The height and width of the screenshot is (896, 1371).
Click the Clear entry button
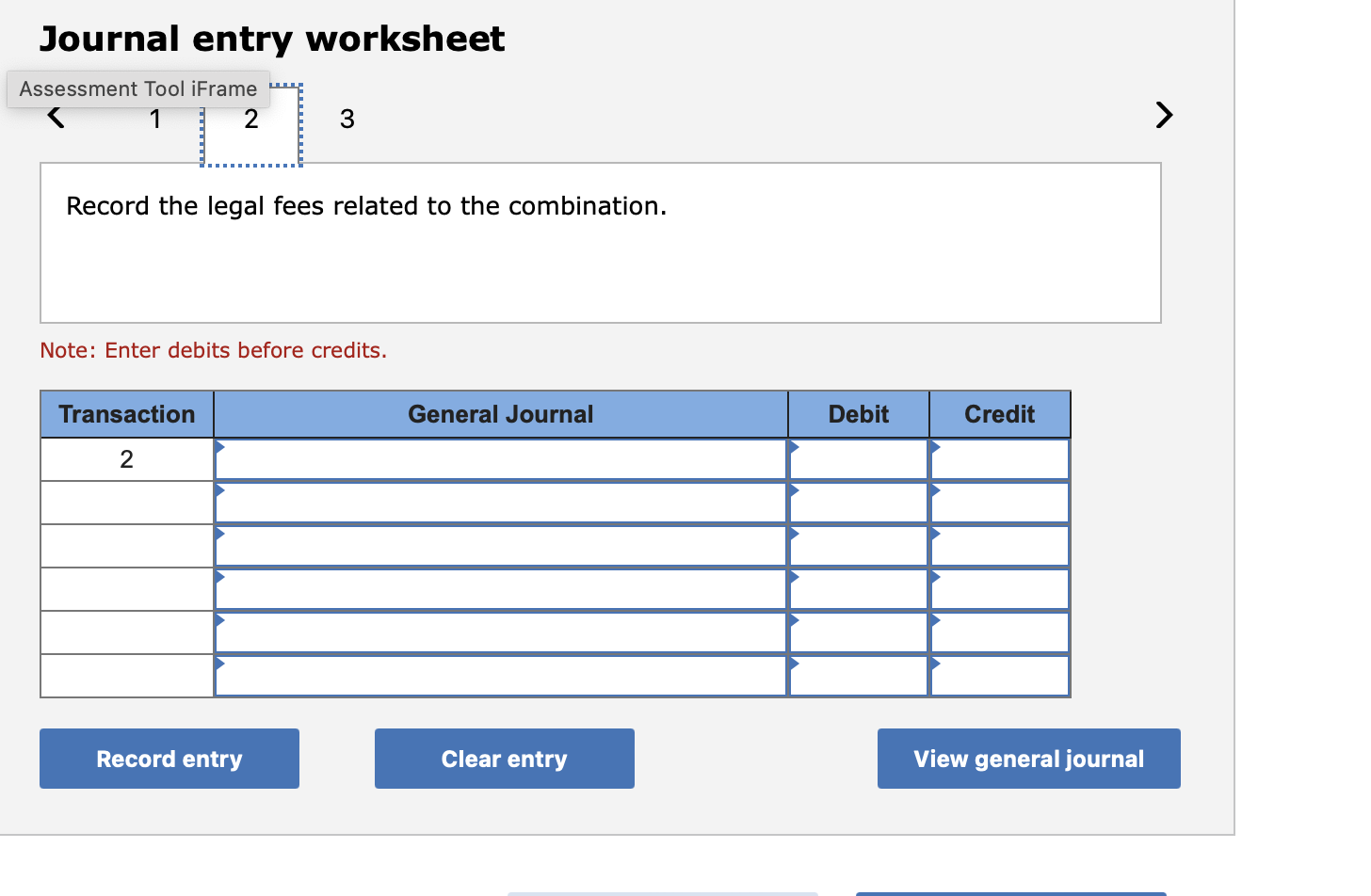tap(504, 759)
